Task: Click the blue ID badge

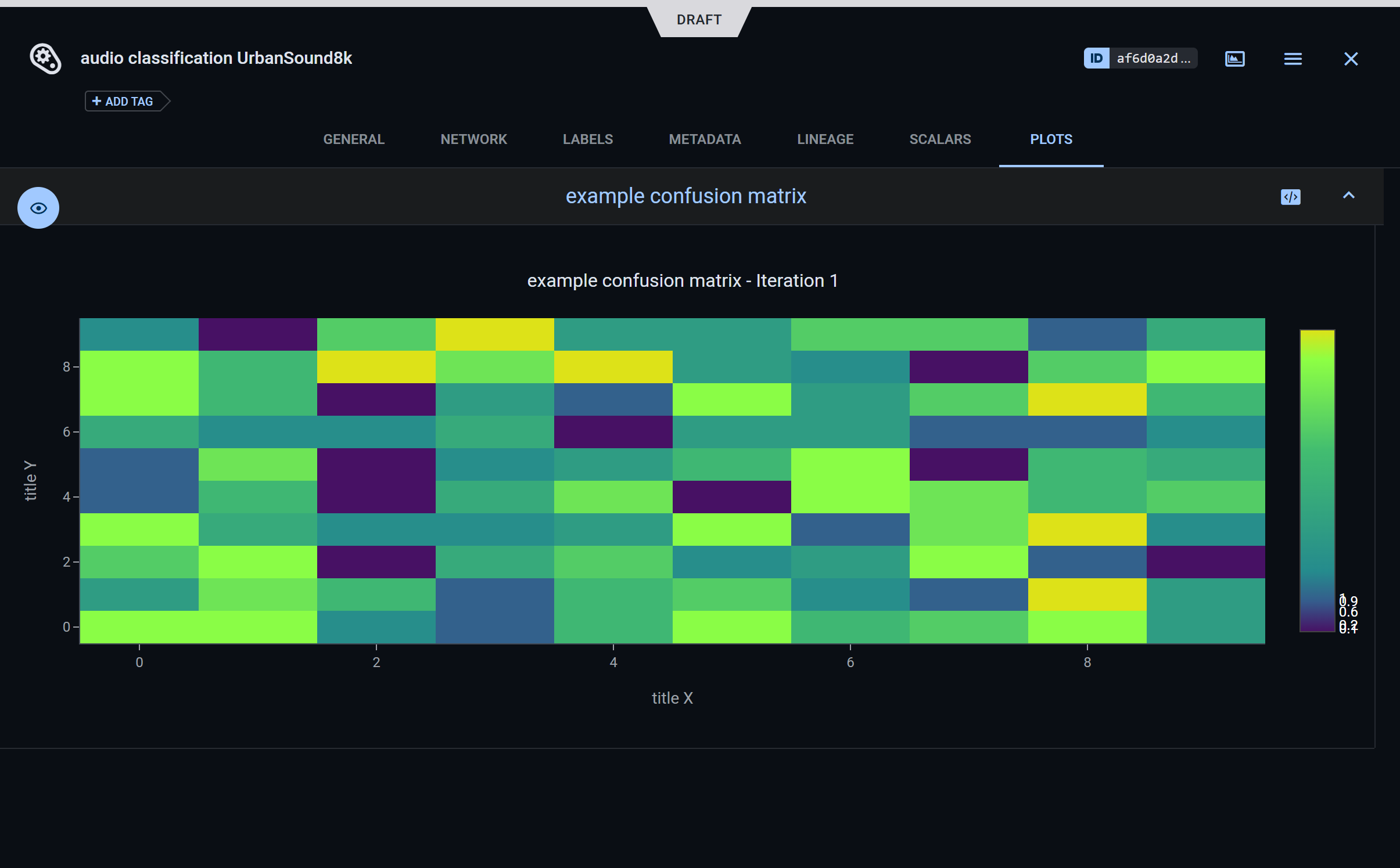Action: 1096,59
